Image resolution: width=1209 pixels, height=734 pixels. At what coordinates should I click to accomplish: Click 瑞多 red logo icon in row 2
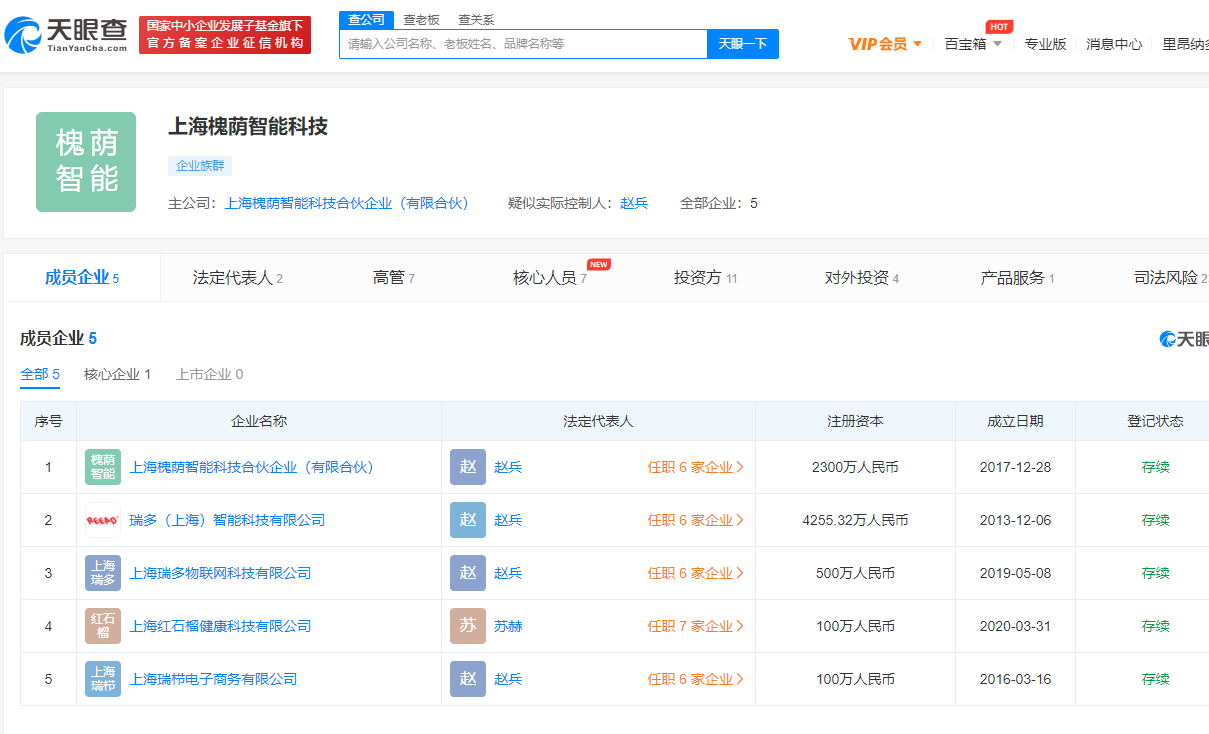point(103,520)
